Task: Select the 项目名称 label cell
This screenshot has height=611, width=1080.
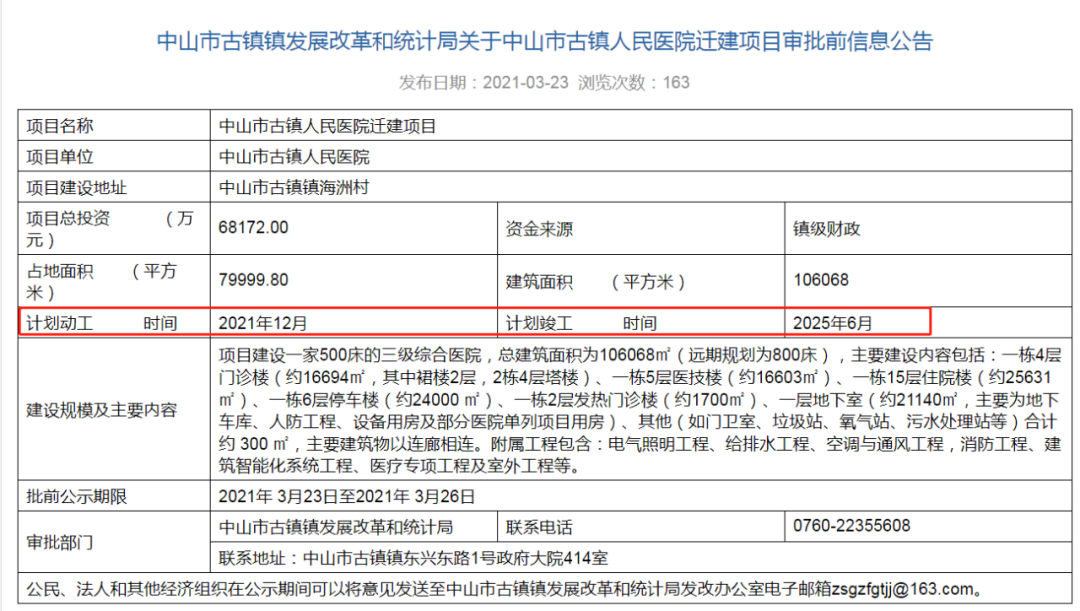Action: point(114,126)
